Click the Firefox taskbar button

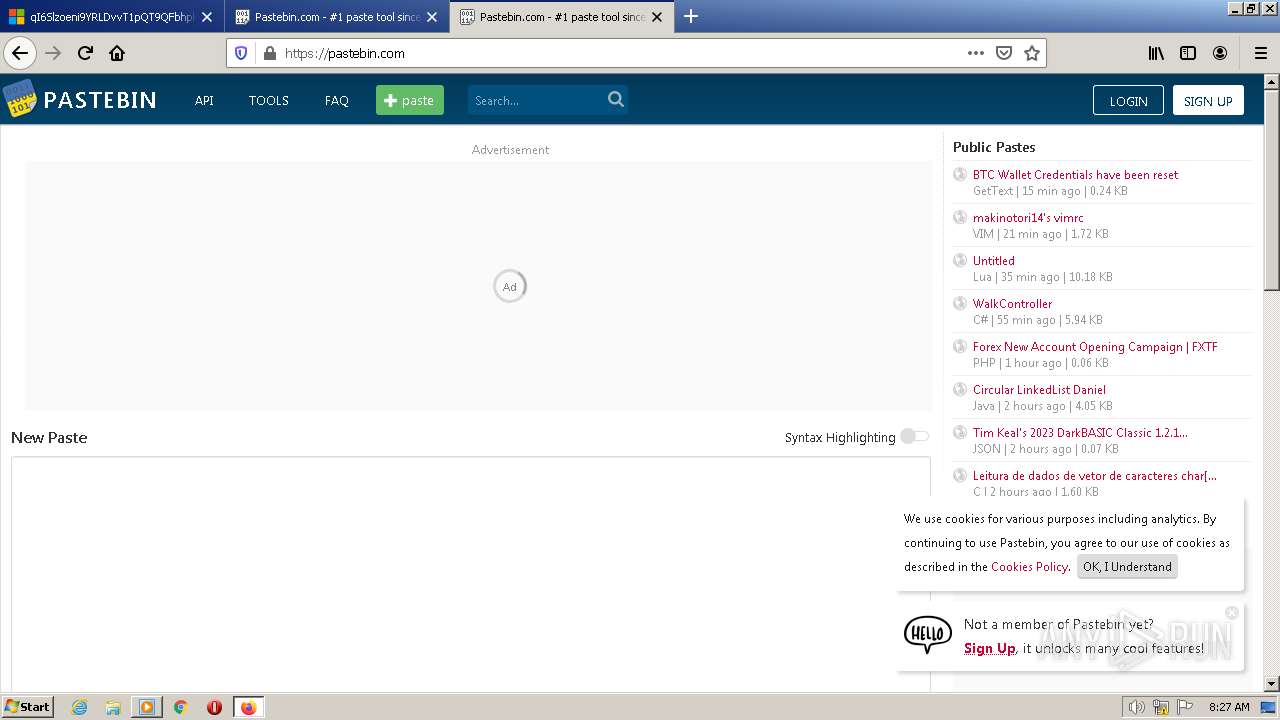click(248, 707)
